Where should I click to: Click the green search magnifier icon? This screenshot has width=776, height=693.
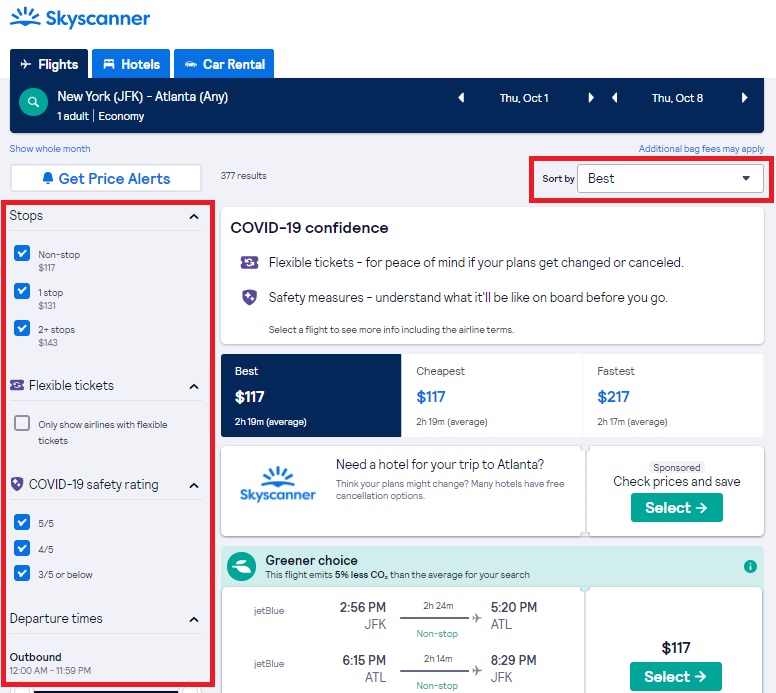tap(33, 102)
